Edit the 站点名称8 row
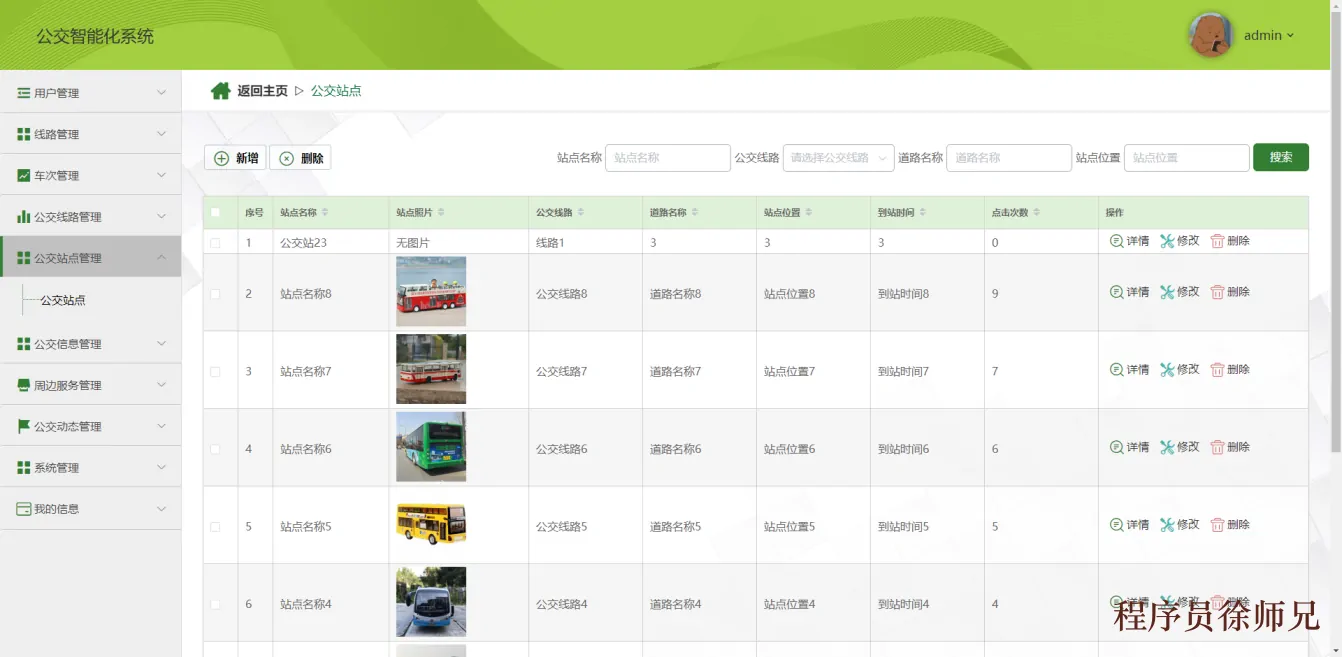Screen dimensions: 1342x657 click(1180, 292)
